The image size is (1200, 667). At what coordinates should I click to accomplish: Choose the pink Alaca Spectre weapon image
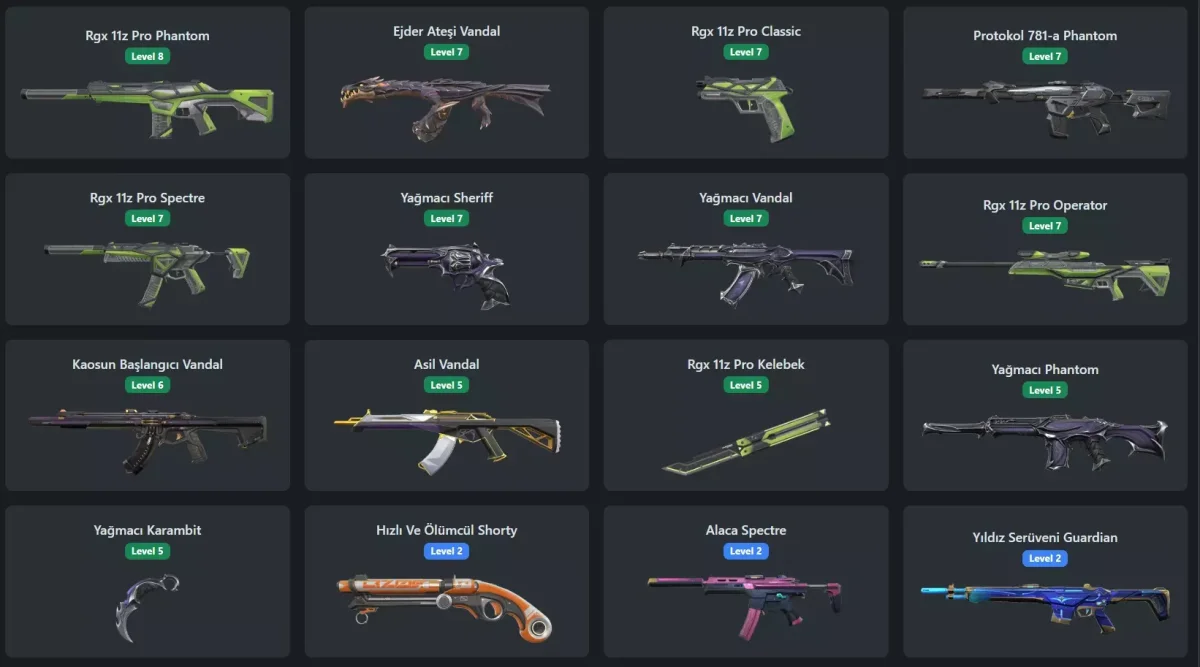[x=746, y=604]
